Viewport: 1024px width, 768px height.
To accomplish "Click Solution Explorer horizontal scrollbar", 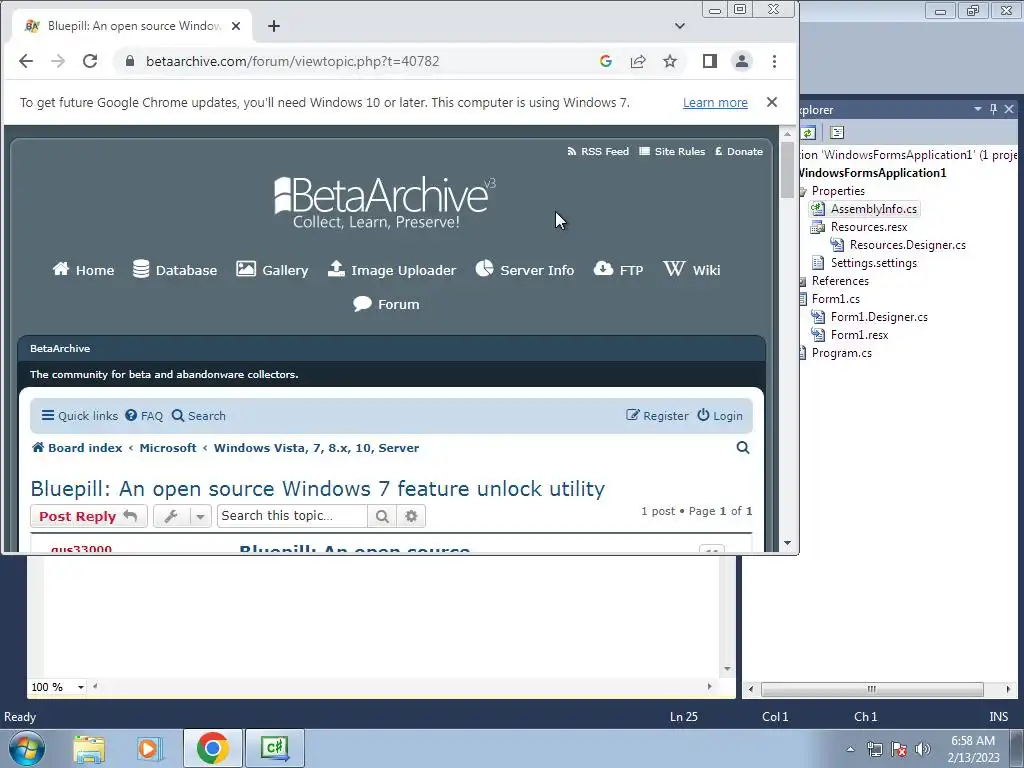I will coord(872,689).
